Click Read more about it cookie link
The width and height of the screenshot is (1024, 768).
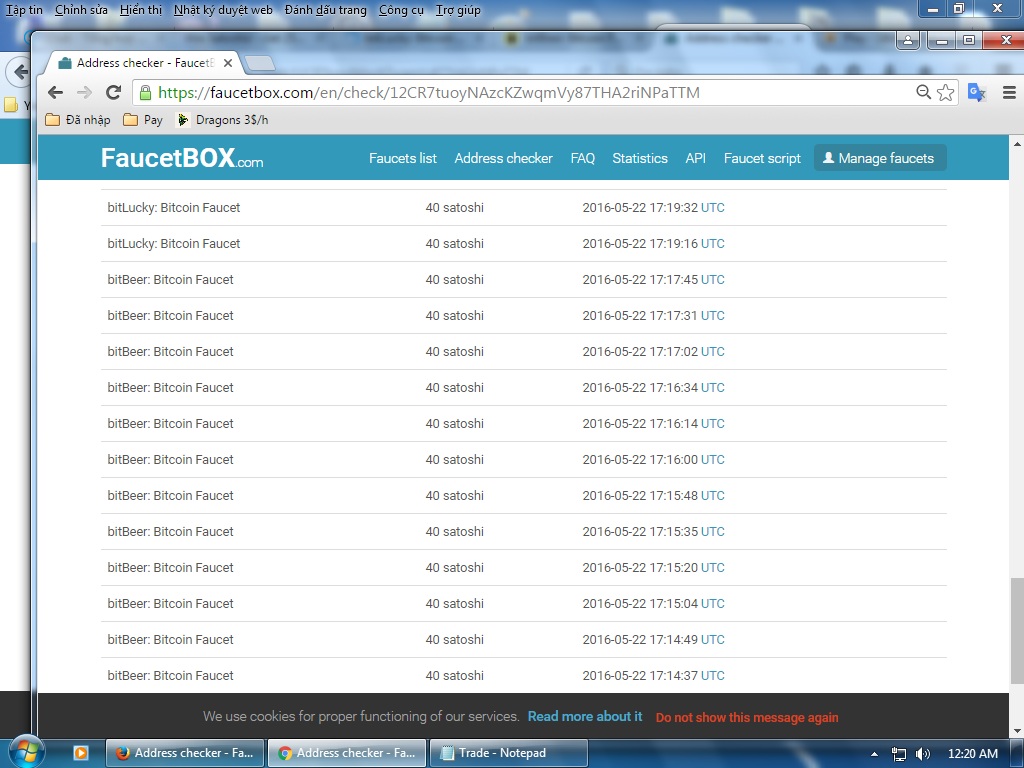(x=585, y=717)
